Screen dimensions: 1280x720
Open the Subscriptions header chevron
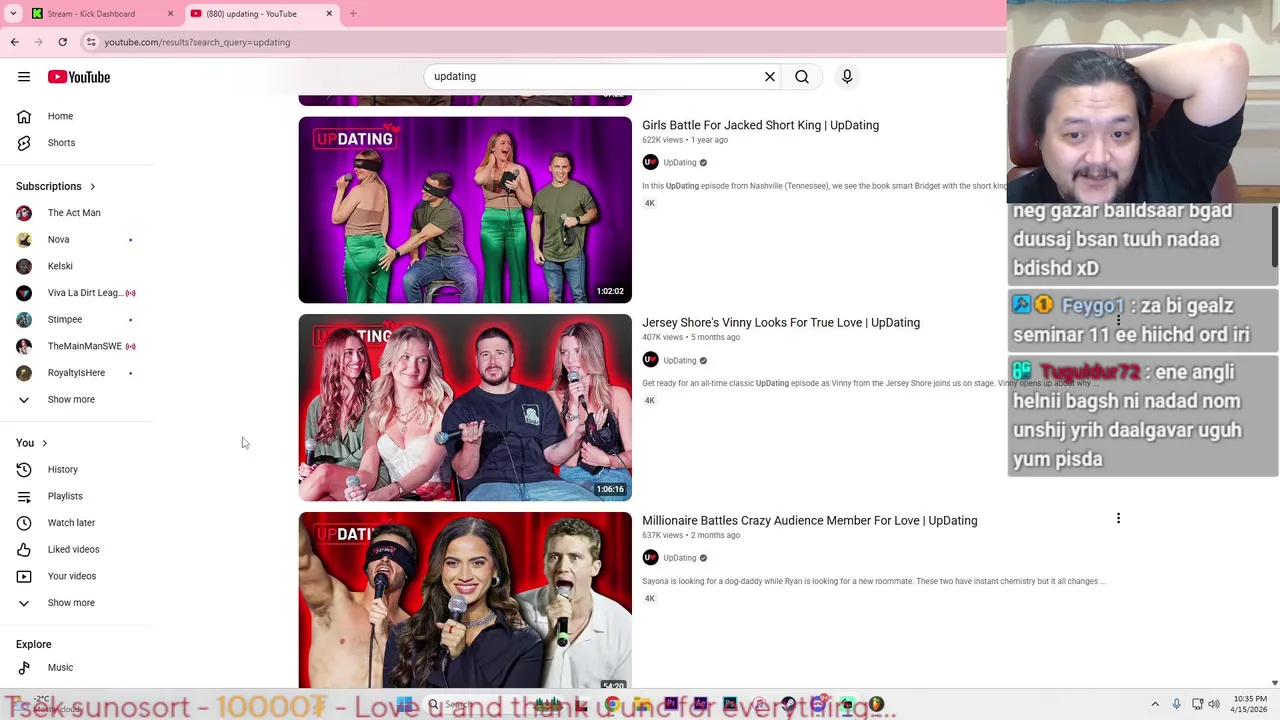click(x=92, y=186)
